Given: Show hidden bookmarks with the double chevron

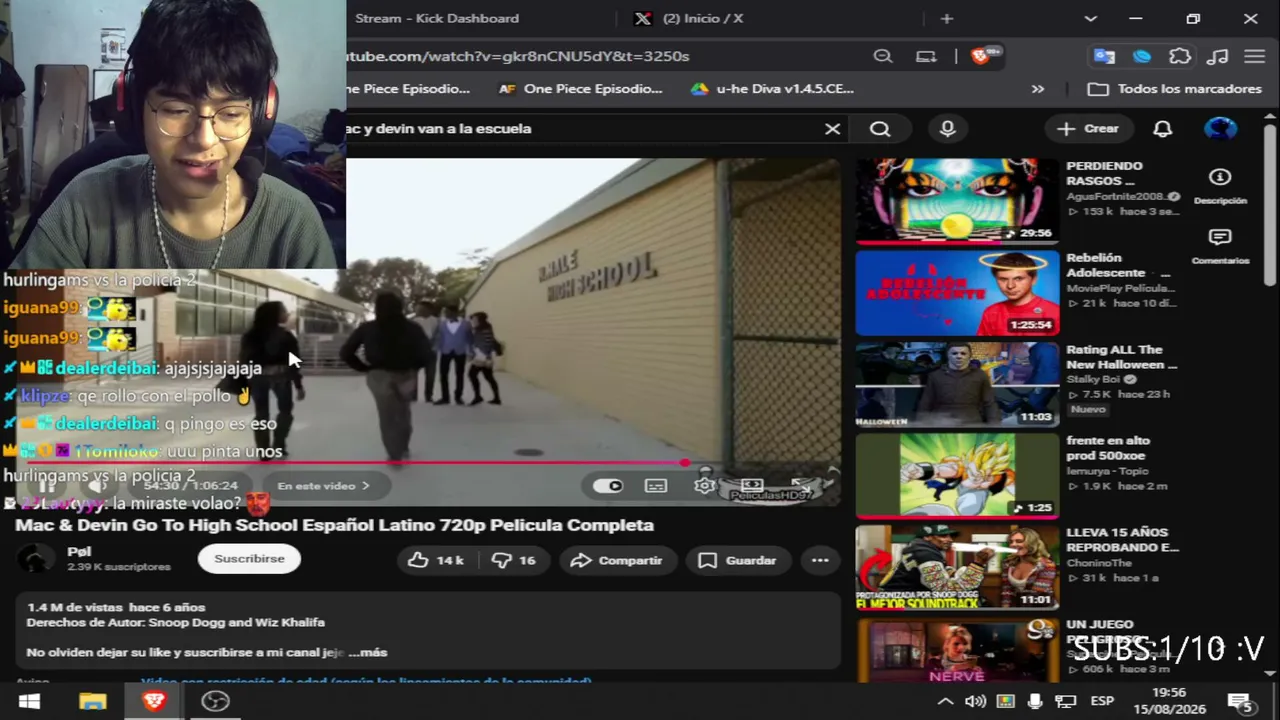Looking at the screenshot, I should (1038, 89).
